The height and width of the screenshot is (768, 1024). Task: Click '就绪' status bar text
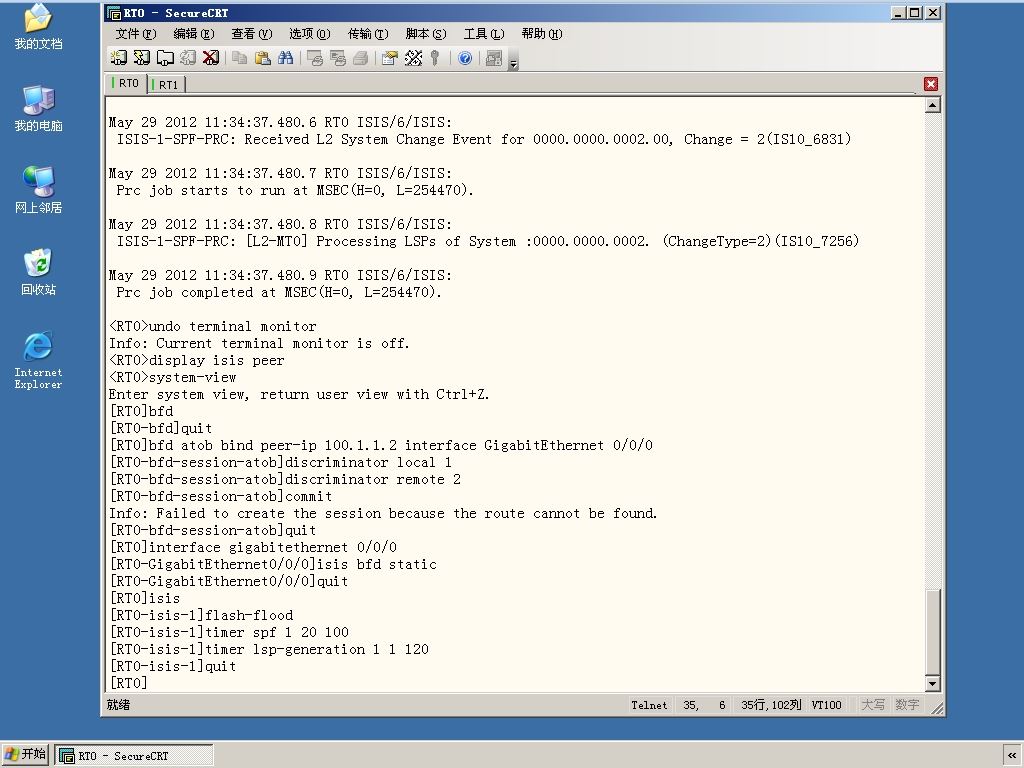click(118, 705)
